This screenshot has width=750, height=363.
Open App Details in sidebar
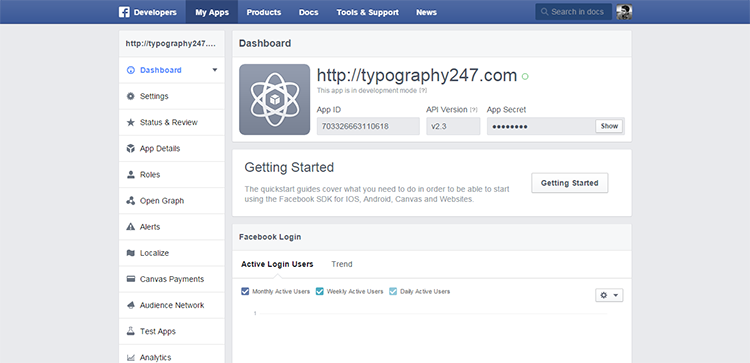click(x=171, y=149)
